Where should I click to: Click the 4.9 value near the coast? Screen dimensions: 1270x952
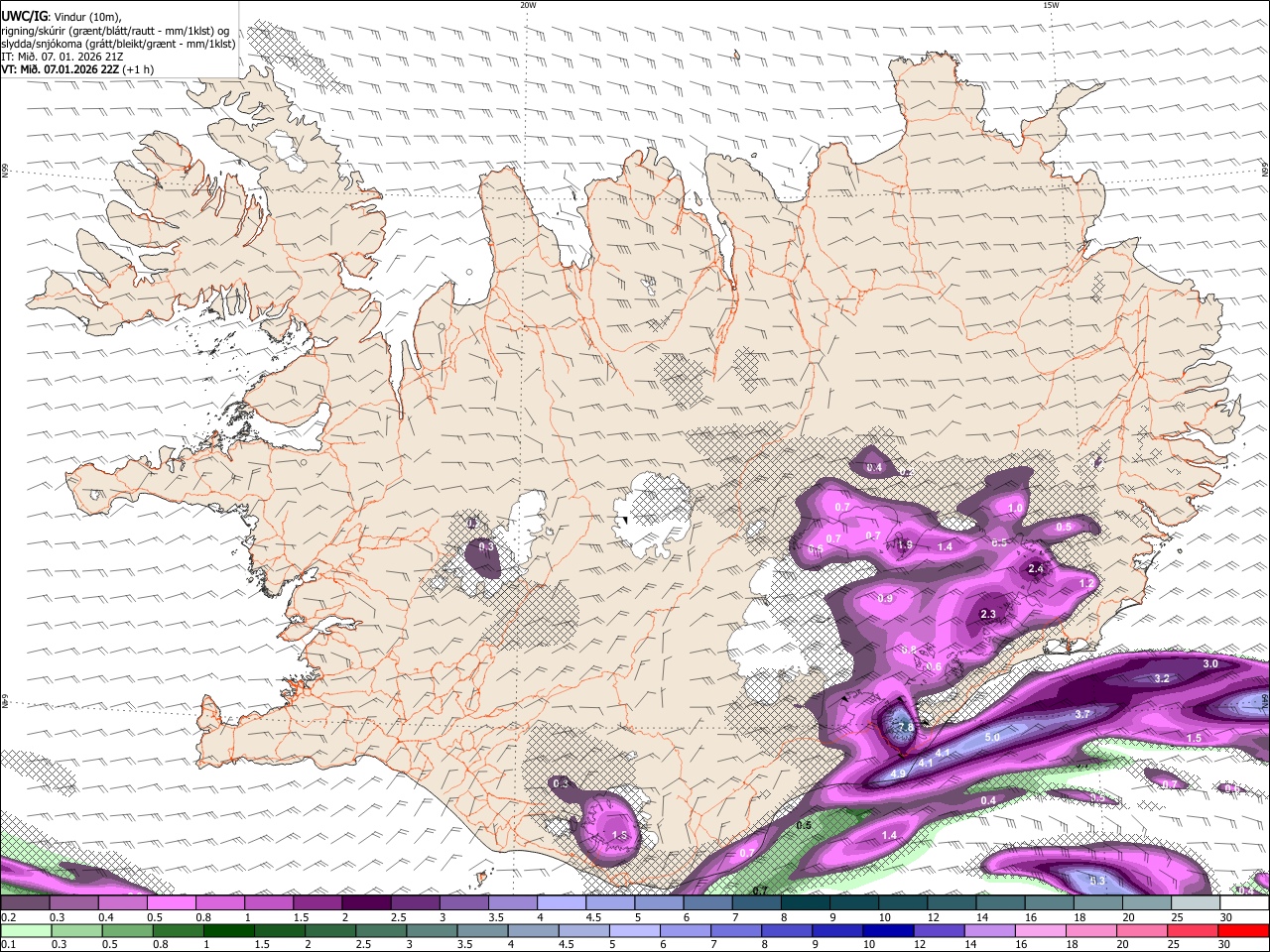pyautogui.click(x=898, y=773)
